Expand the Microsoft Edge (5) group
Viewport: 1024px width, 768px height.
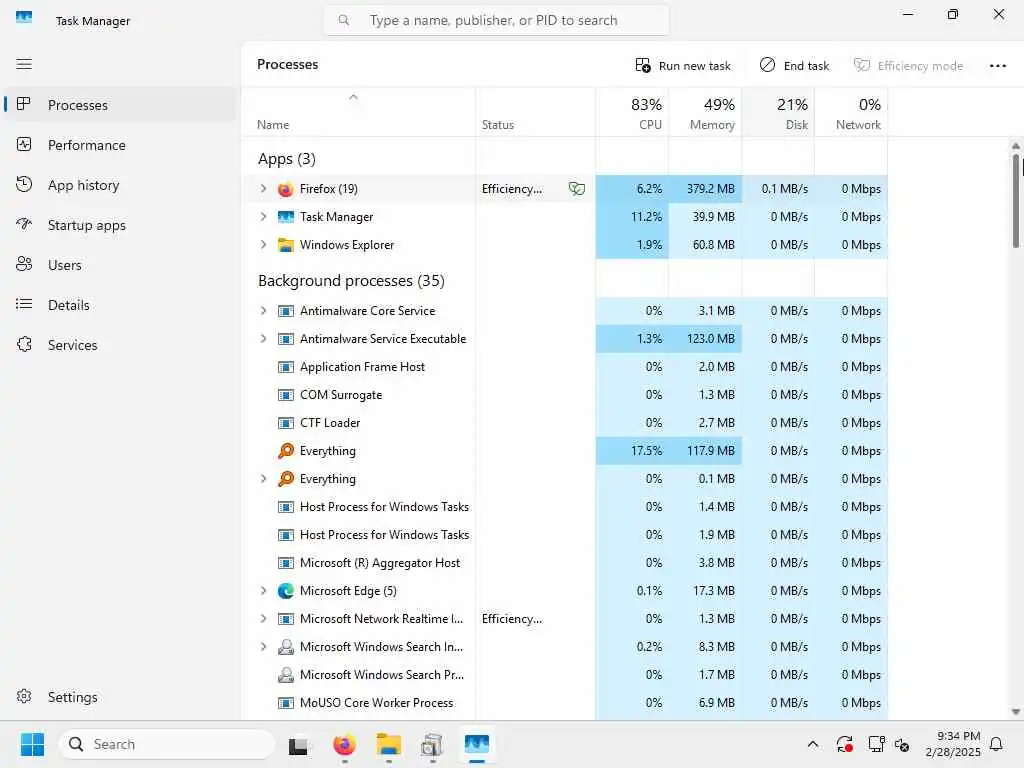263,591
